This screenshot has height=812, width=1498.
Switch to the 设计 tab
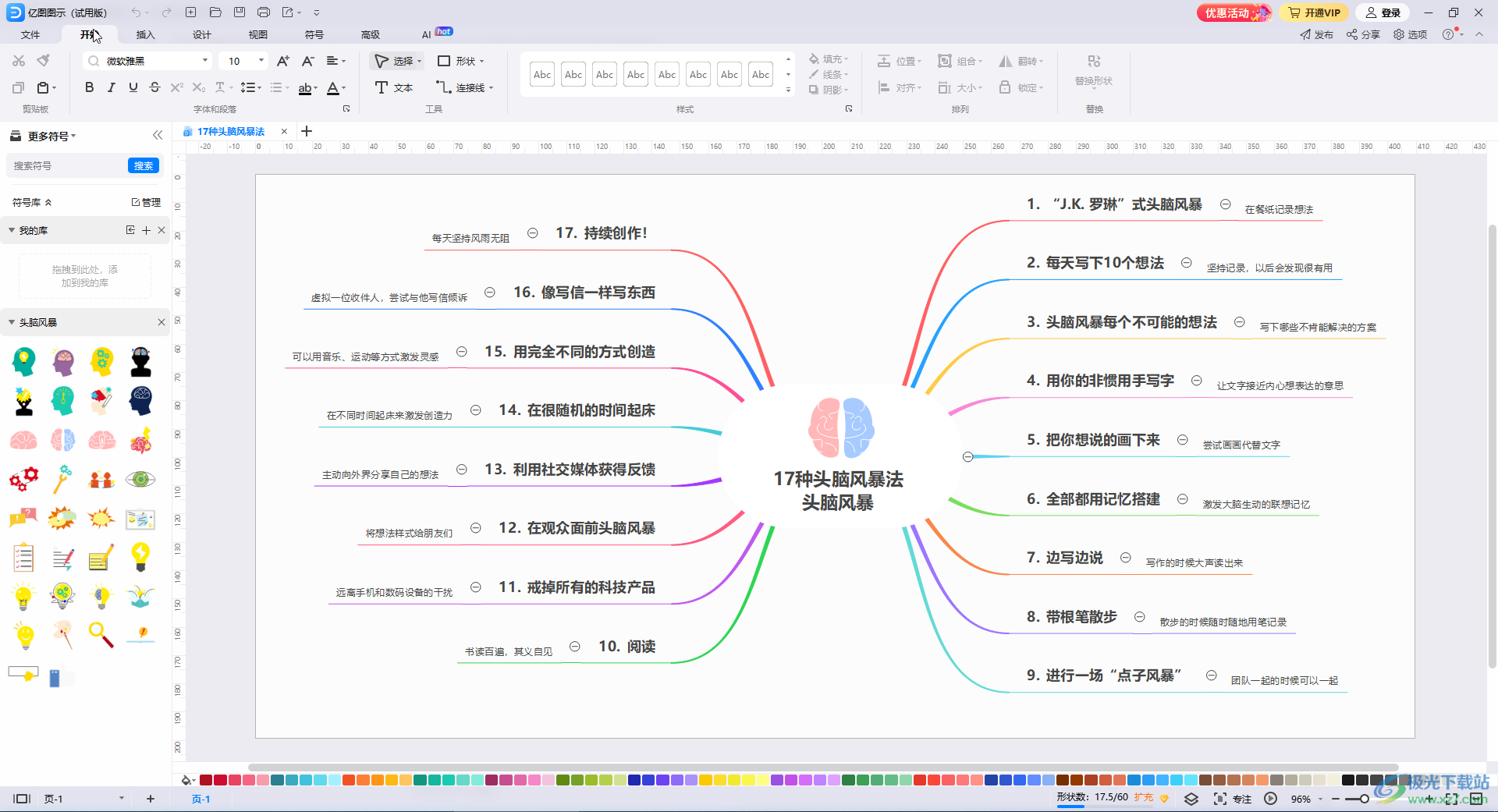[x=202, y=34]
